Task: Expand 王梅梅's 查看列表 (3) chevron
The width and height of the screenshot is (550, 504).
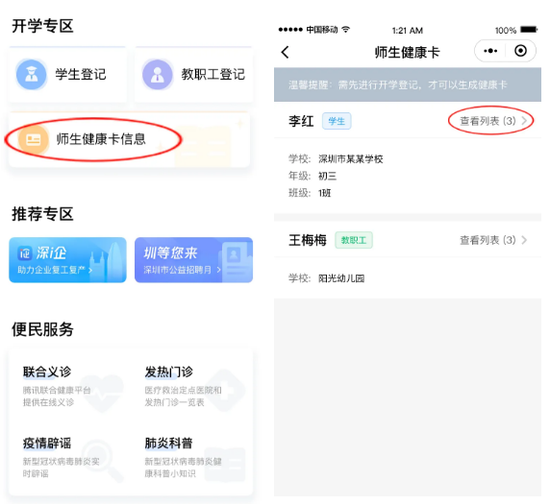Action: pyautogui.click(x=524, y=240)
